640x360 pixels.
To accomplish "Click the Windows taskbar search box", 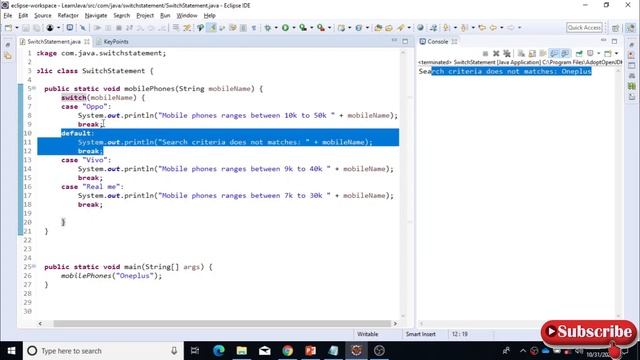I will tap(103, 351).
